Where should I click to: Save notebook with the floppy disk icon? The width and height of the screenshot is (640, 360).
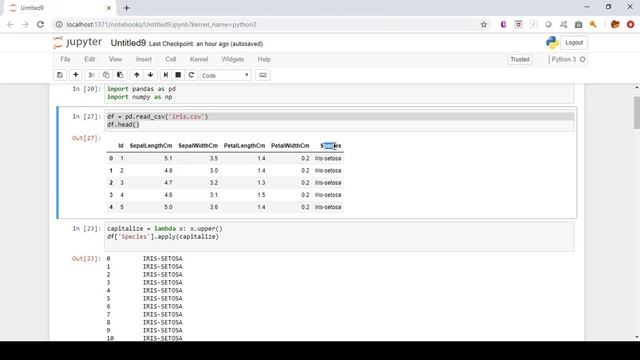click(60, 75)
